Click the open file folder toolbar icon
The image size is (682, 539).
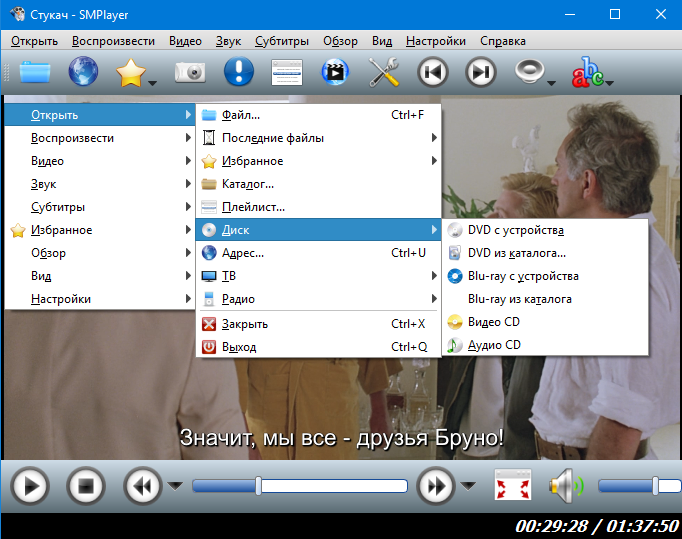tap(34, 73)
